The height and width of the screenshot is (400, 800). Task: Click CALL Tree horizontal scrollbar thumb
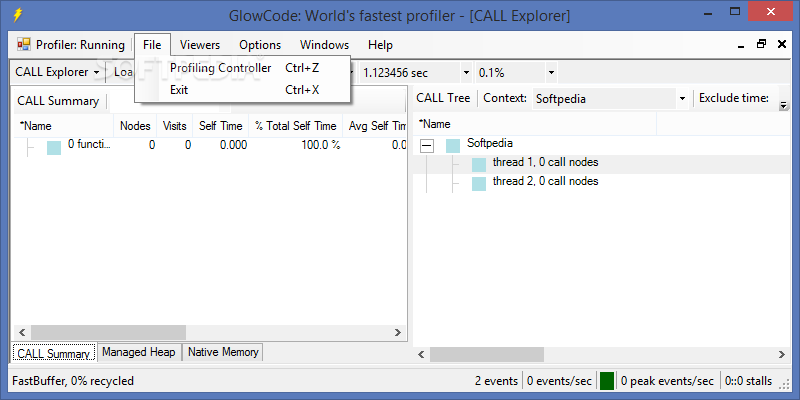[x=487, y=354]
